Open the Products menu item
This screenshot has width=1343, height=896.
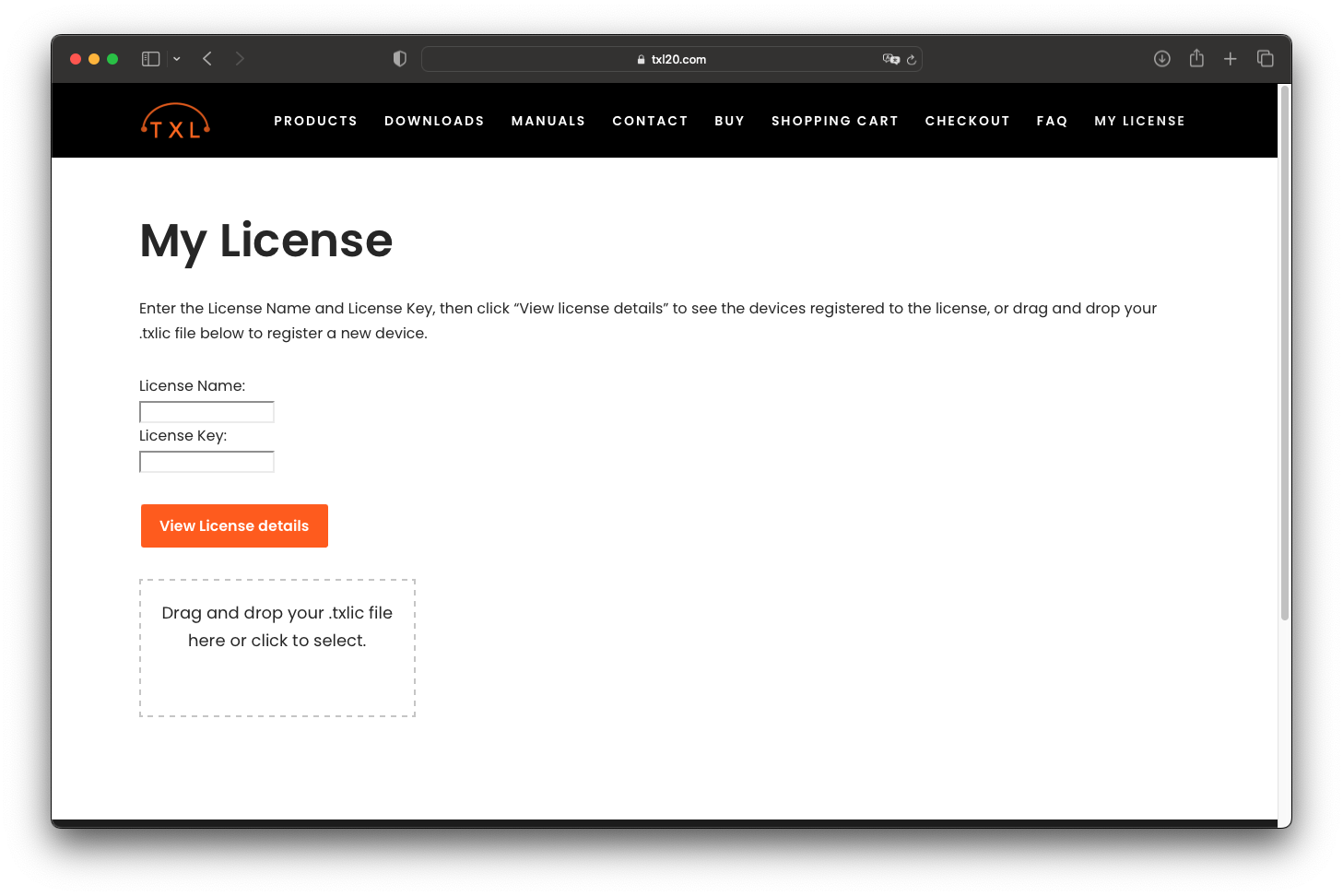click(x=315, y=121)
